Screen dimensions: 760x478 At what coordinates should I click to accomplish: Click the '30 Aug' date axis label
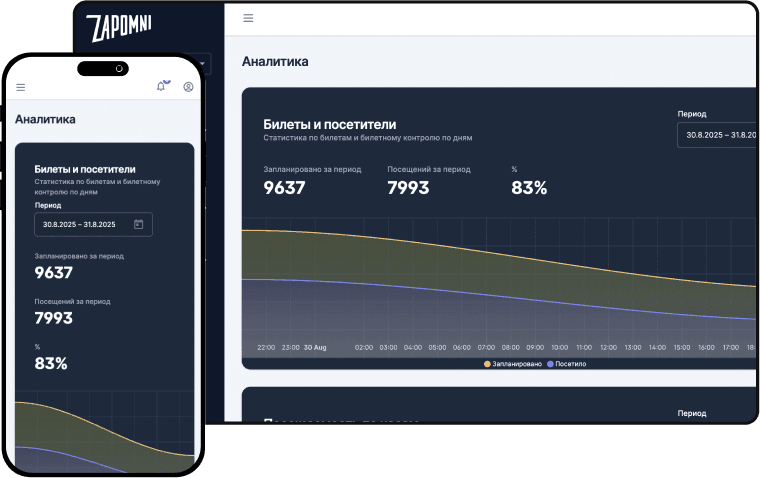click(315, 348)
